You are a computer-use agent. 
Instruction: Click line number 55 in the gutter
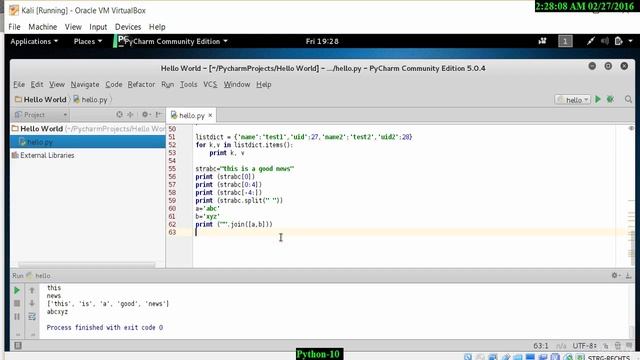tap(172, 169)
